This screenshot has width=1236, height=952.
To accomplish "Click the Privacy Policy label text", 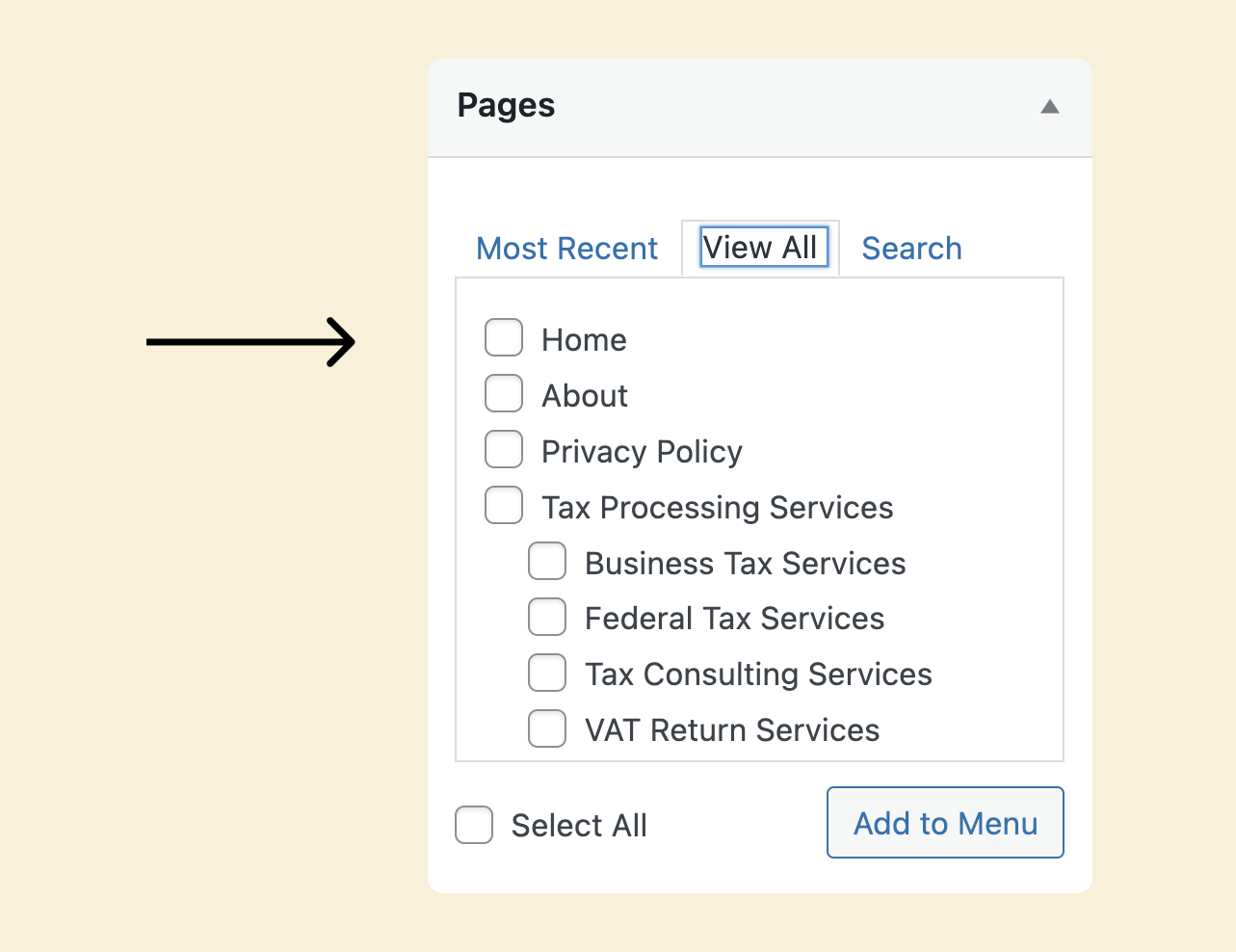I will (642, 452).
